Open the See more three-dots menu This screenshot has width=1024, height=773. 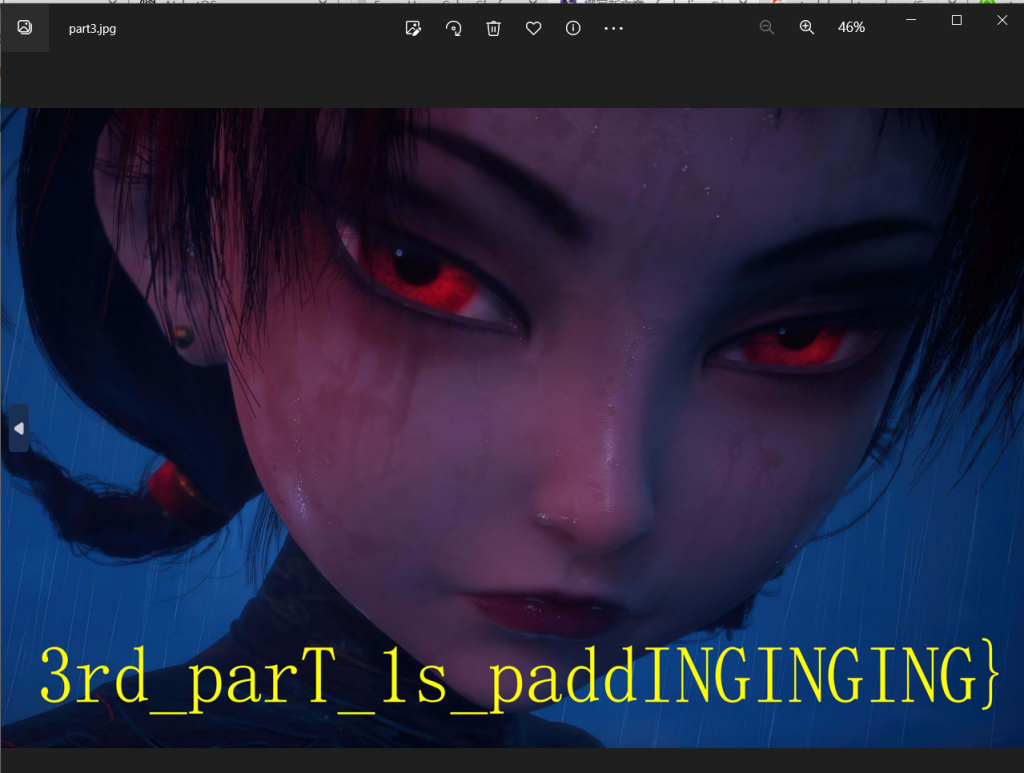[613, 28]
